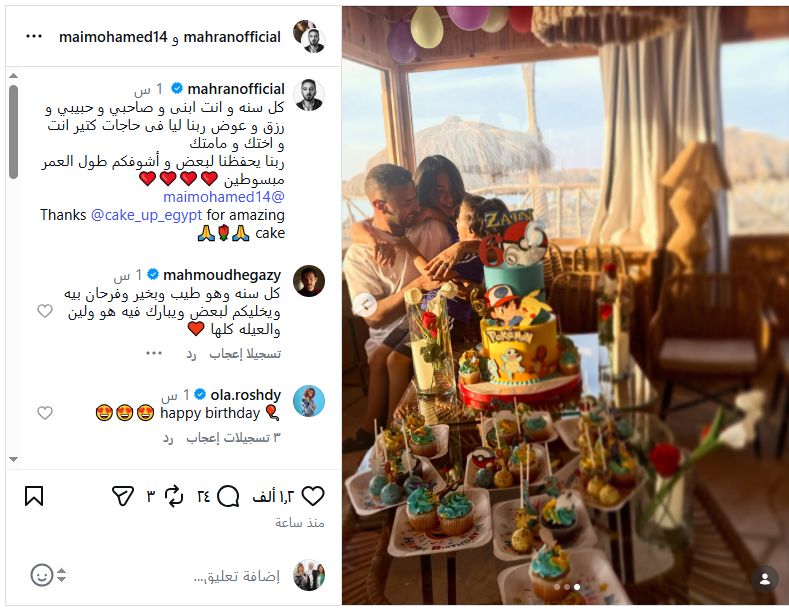Open the @maimohamed14 mention in the caption
The width and height of the screenshot is (789, 608).
pos(224,197)
